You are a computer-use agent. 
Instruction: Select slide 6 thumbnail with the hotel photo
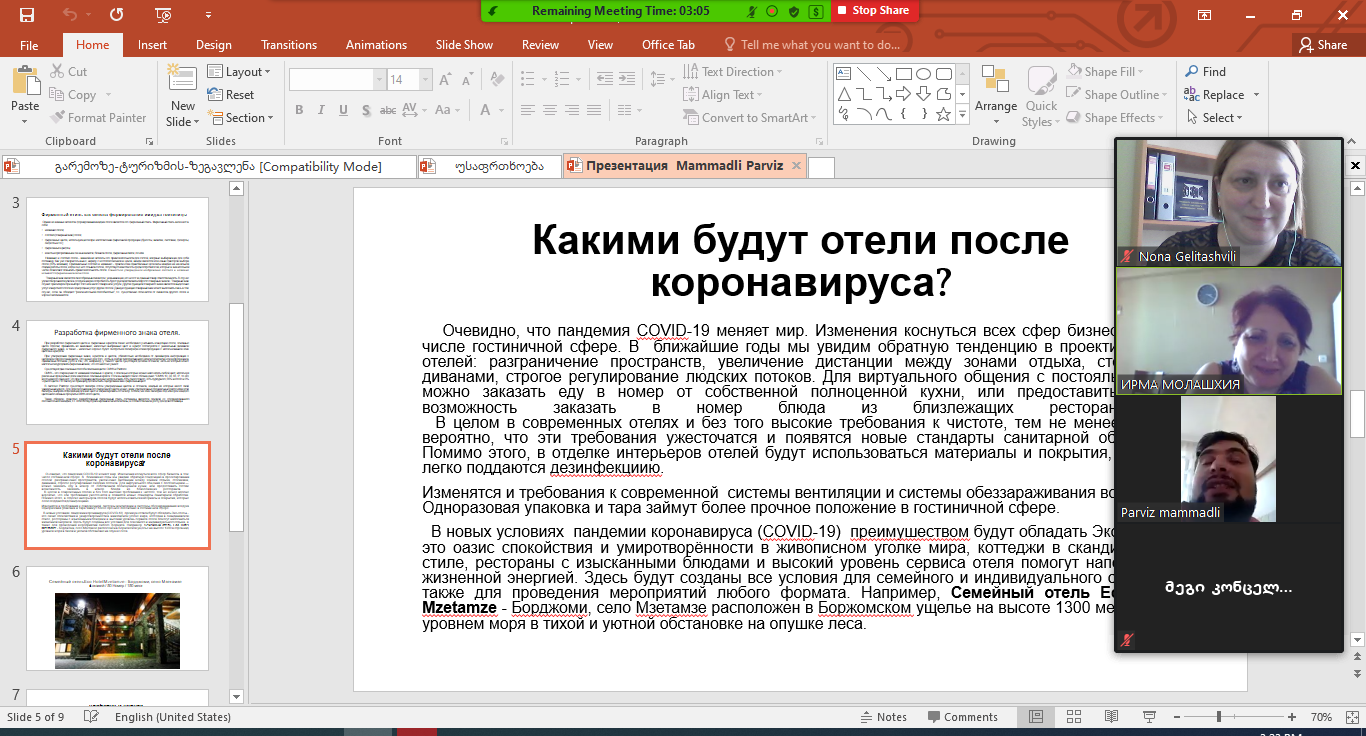coord(117,619)
